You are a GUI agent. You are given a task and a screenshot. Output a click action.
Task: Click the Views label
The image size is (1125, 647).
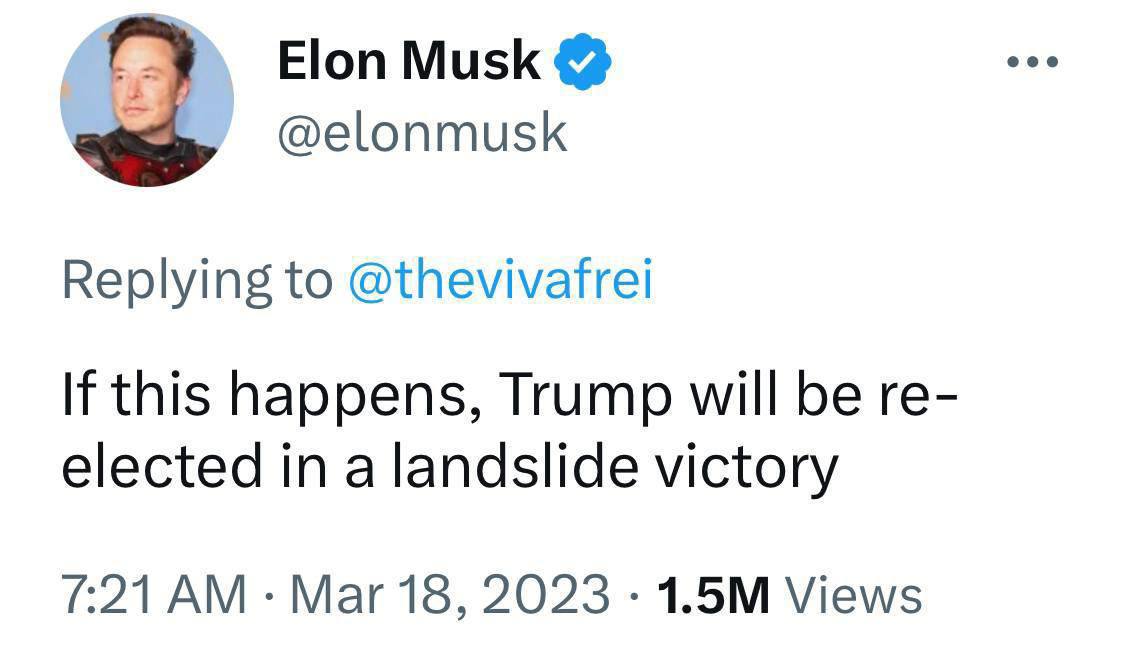click(853, 594)
